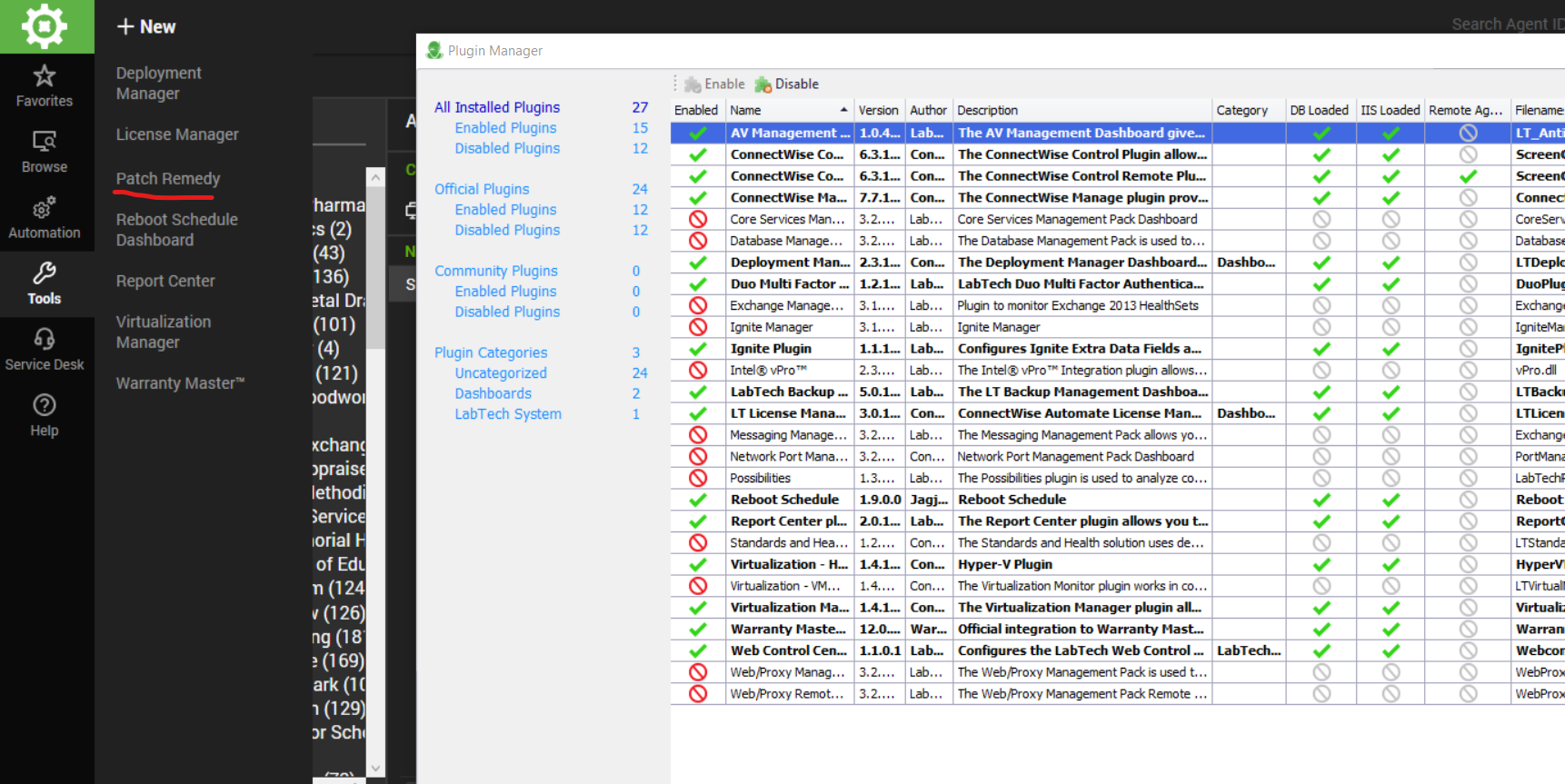The width and height of the screenshot is (1565, 784).
Task: Sort by Remote Agent column header
Action: point(1467,110)
